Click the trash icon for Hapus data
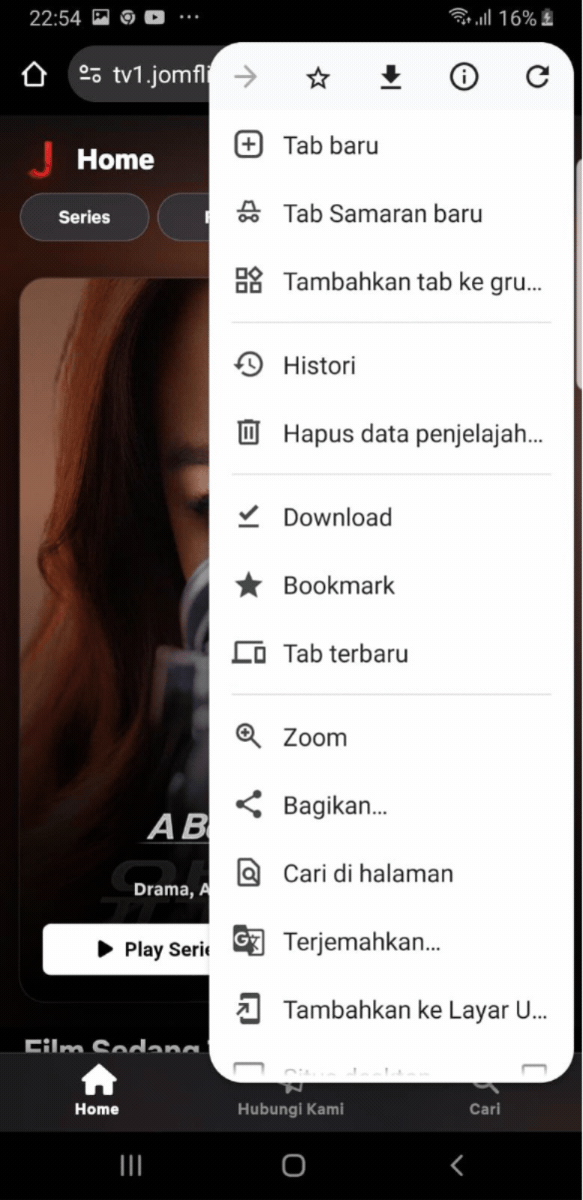Image resolution: width=583 pixels, height=1200 pixels. (248, 433)
